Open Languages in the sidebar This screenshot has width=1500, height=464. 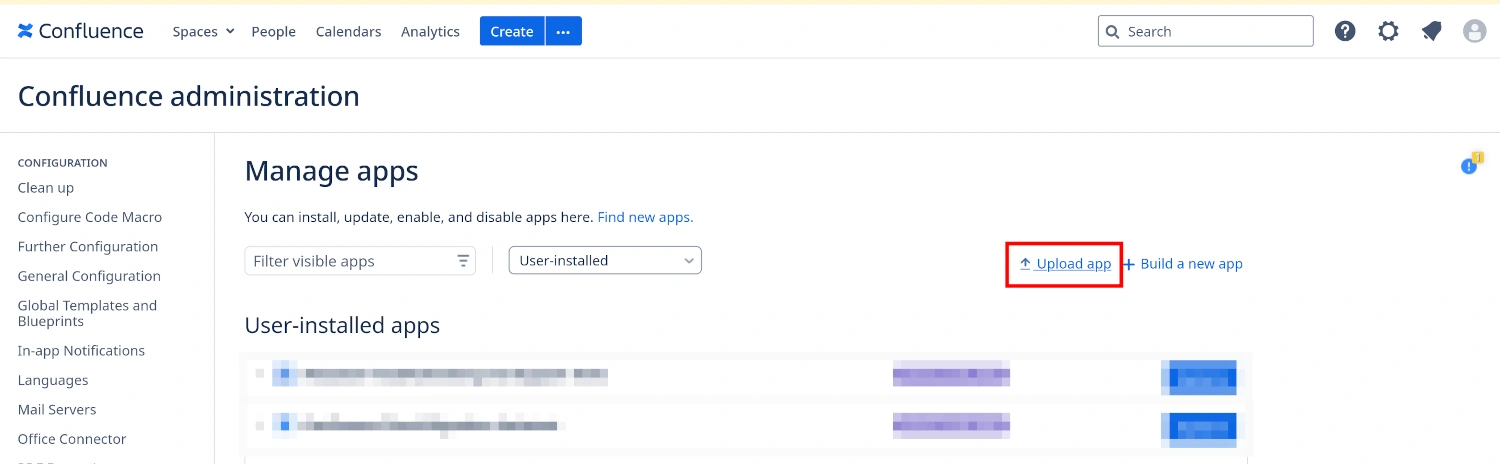(x=53, y=380)
